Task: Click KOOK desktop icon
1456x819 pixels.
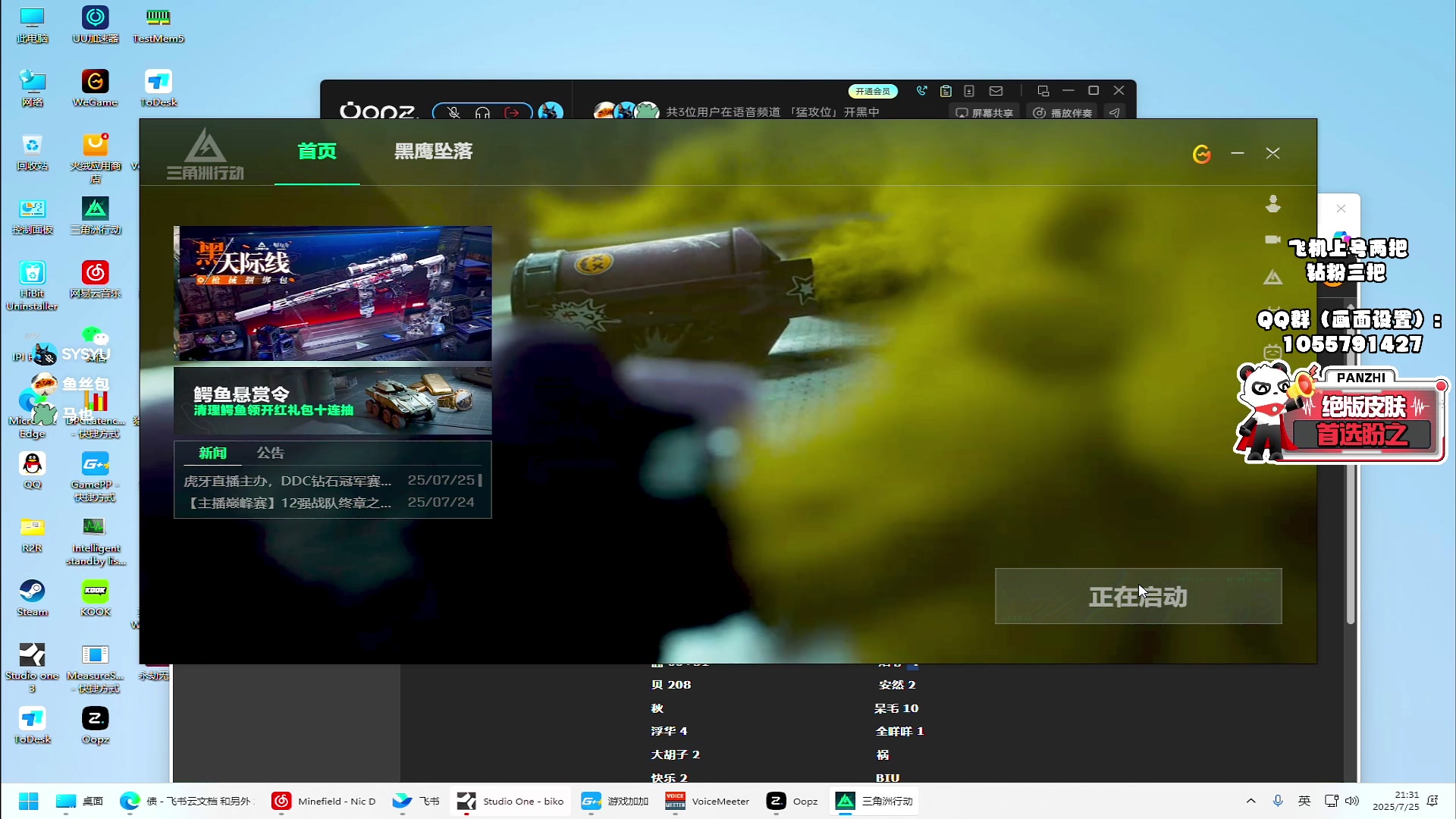Action: pyautogui.click(x=96, y=597)
